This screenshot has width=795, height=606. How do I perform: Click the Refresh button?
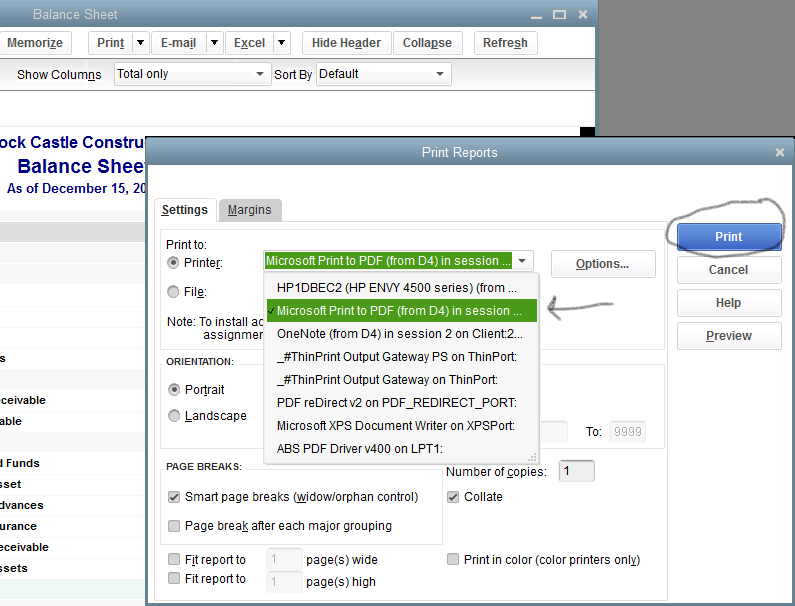pyautogui.click(x=505, y=43)
